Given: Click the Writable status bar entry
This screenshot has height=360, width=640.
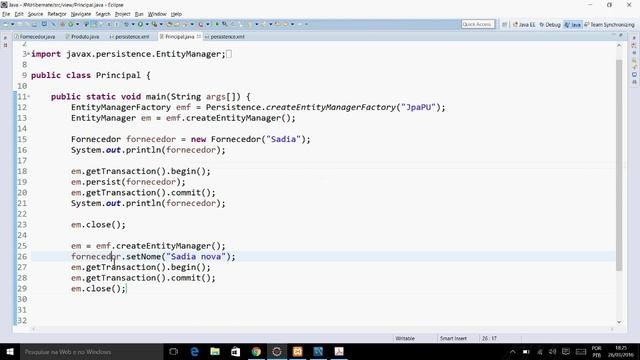Looking at the screenshot, I should (x=405, y=338).
